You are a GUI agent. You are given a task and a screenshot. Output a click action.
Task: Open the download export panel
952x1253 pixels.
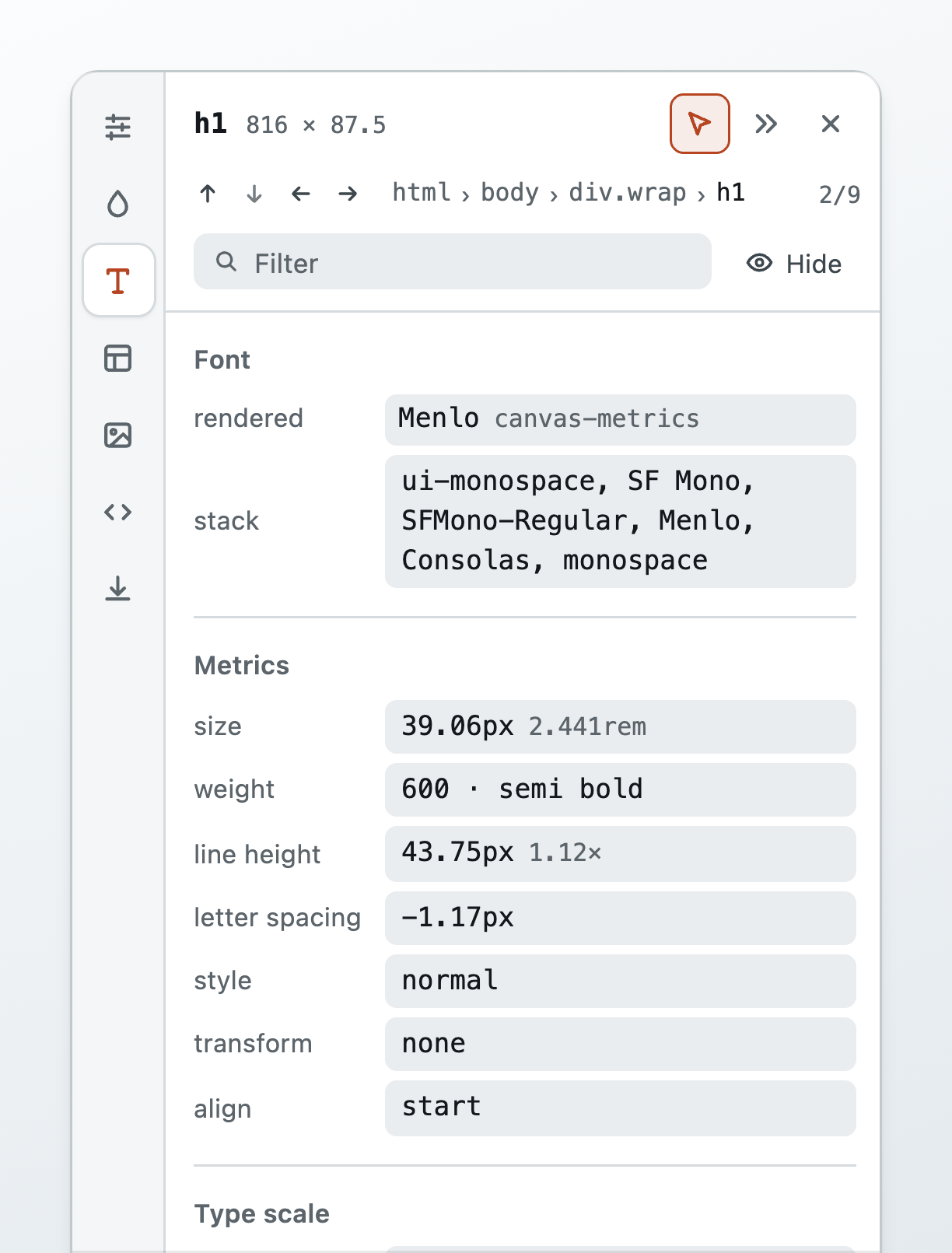pos(118,589)
